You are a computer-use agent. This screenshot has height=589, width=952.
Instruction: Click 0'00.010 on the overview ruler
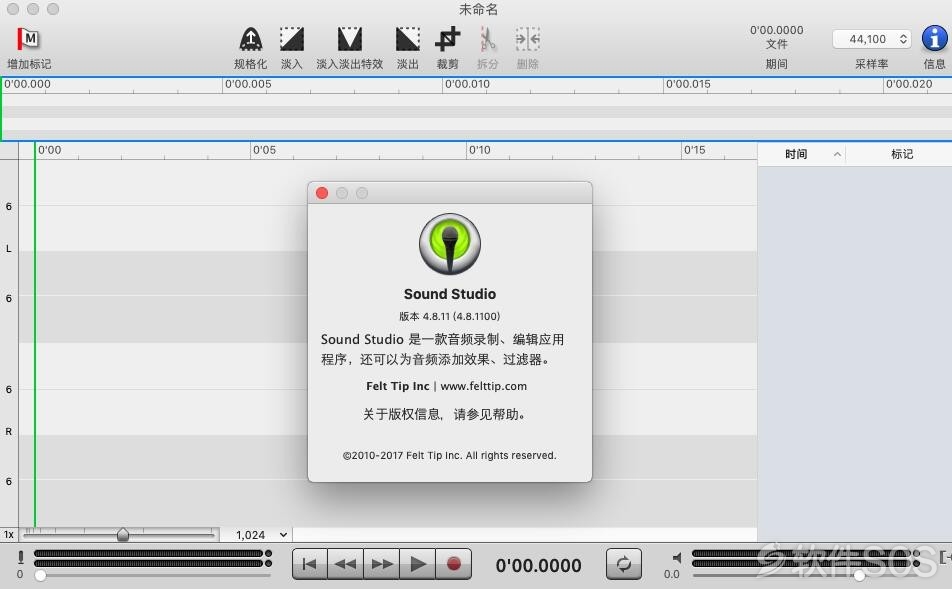click(x=467, y=84)
